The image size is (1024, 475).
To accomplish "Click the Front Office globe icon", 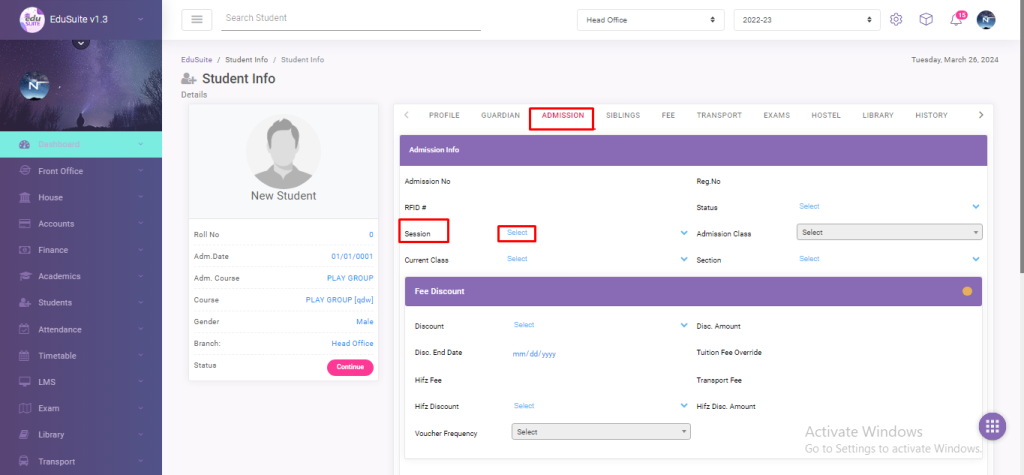I will coord(25,171).
